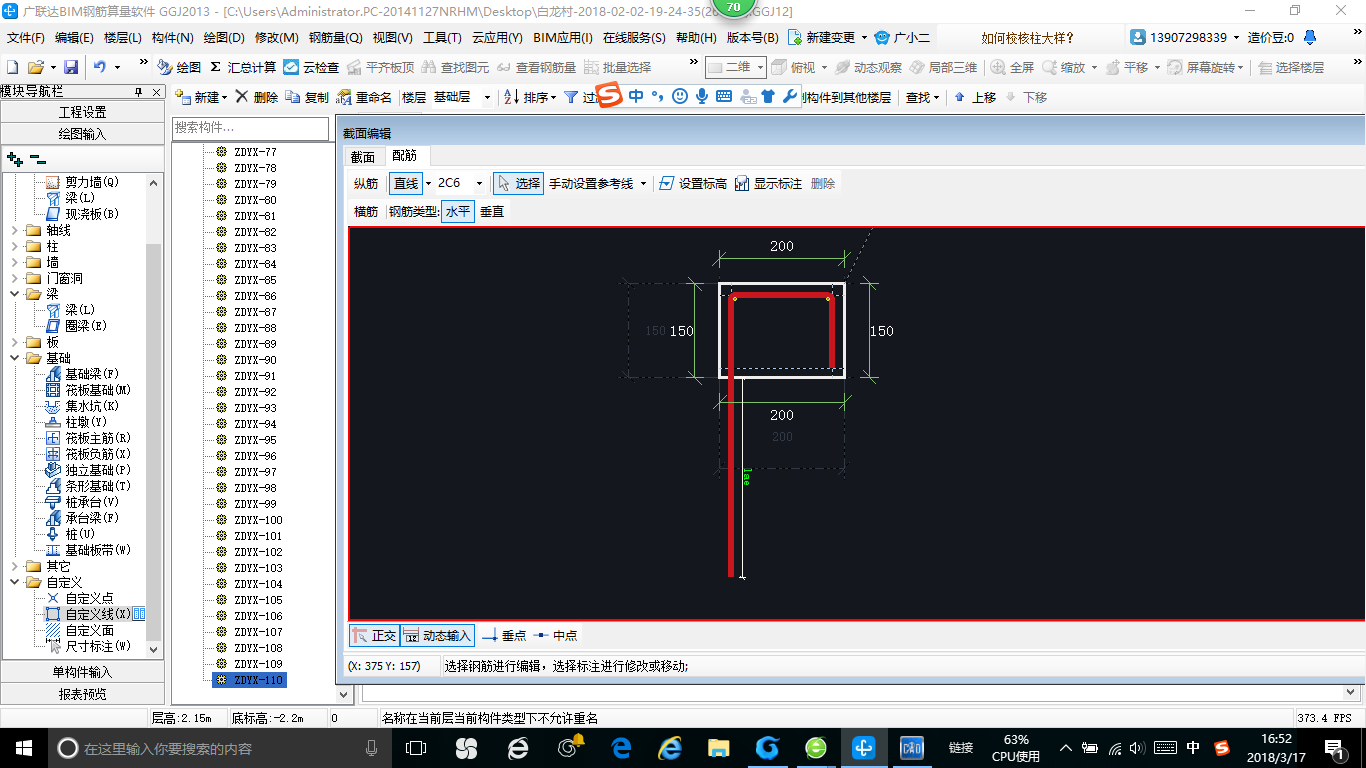Click 报表预览 navigation button

tap(82, 694)
